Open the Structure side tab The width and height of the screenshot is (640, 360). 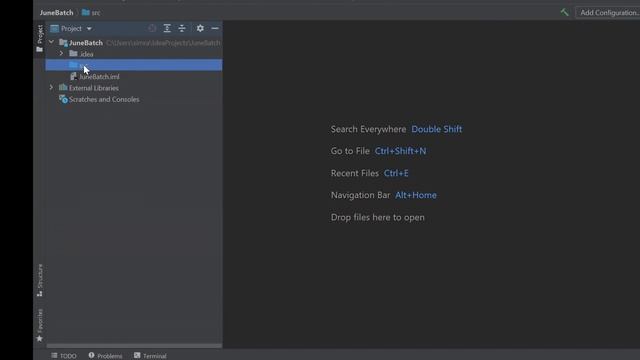tap(40, 280)
